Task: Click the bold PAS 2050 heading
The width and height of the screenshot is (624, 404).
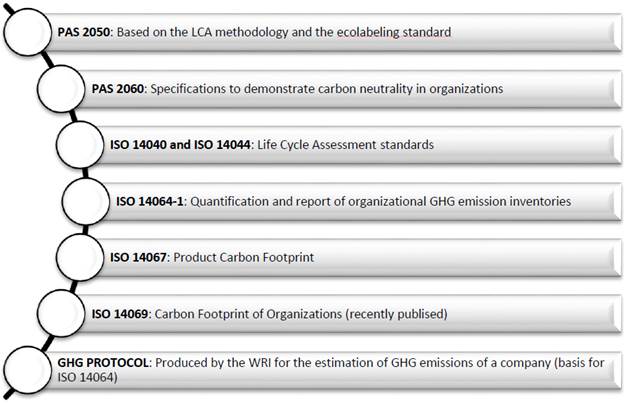Action: pyautogui.click(x=85, y=32)
